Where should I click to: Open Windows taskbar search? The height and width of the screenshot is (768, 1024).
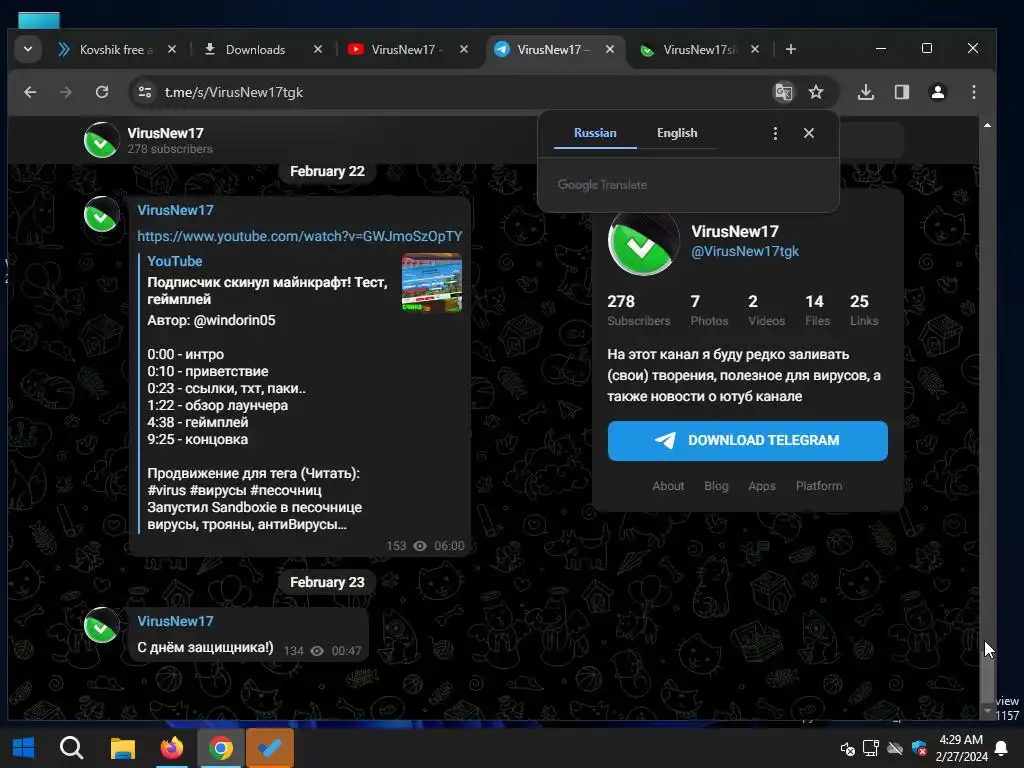pyautogui.click(x=71, y=748)
